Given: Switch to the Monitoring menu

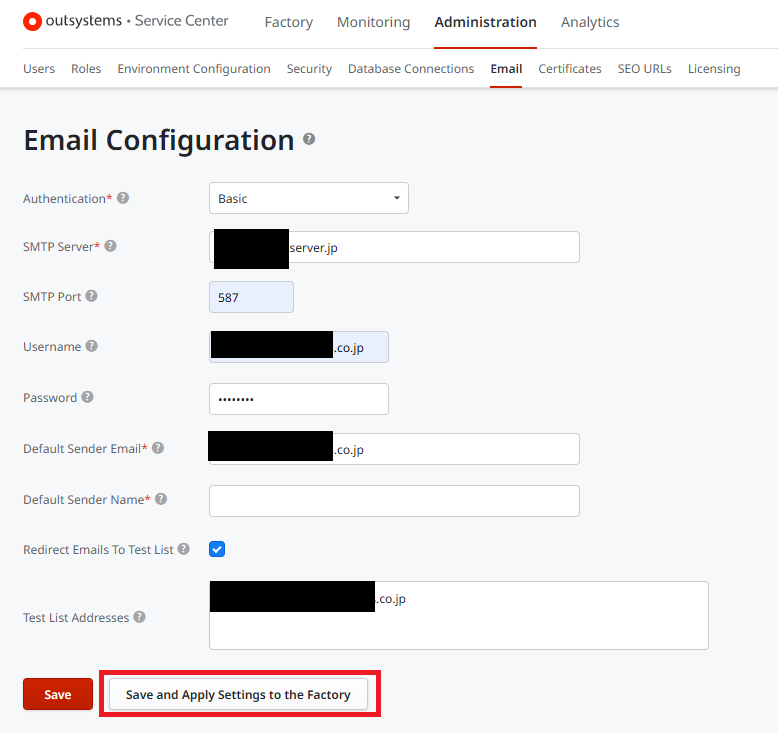Looking at the screenshot, I should (373, 22).
